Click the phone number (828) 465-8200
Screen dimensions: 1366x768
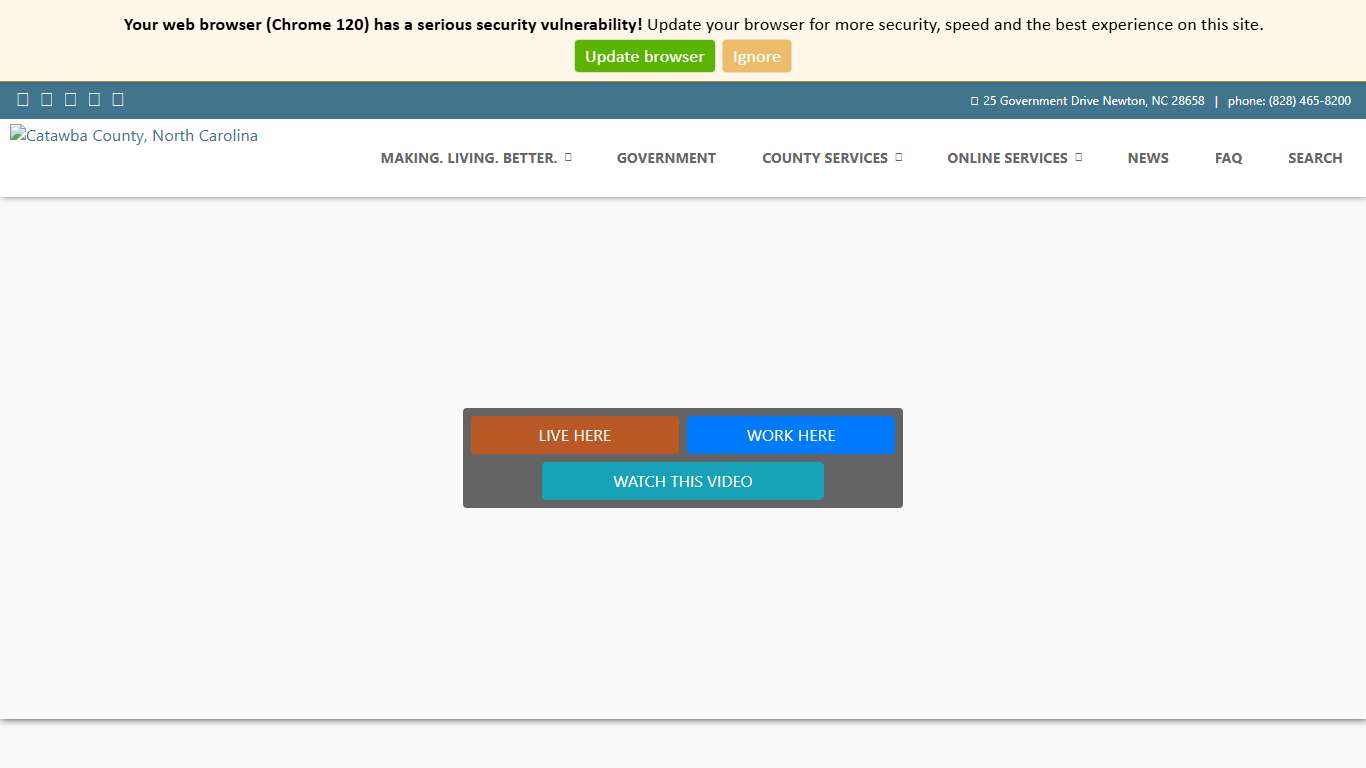[1309, 101]
